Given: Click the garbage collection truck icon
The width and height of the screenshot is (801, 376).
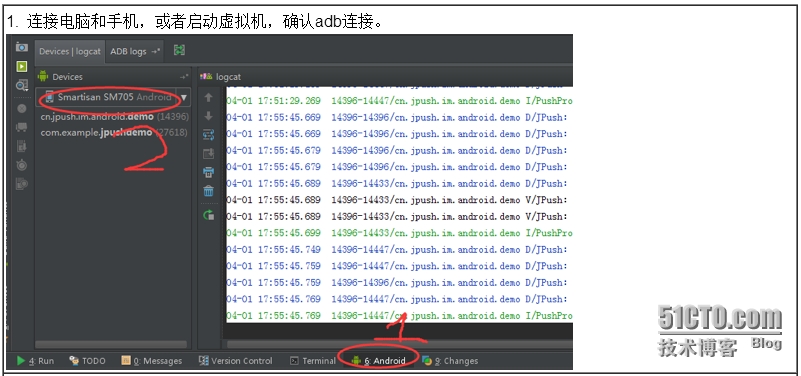Looking at the screenshot, I should (x=21, y=127).
